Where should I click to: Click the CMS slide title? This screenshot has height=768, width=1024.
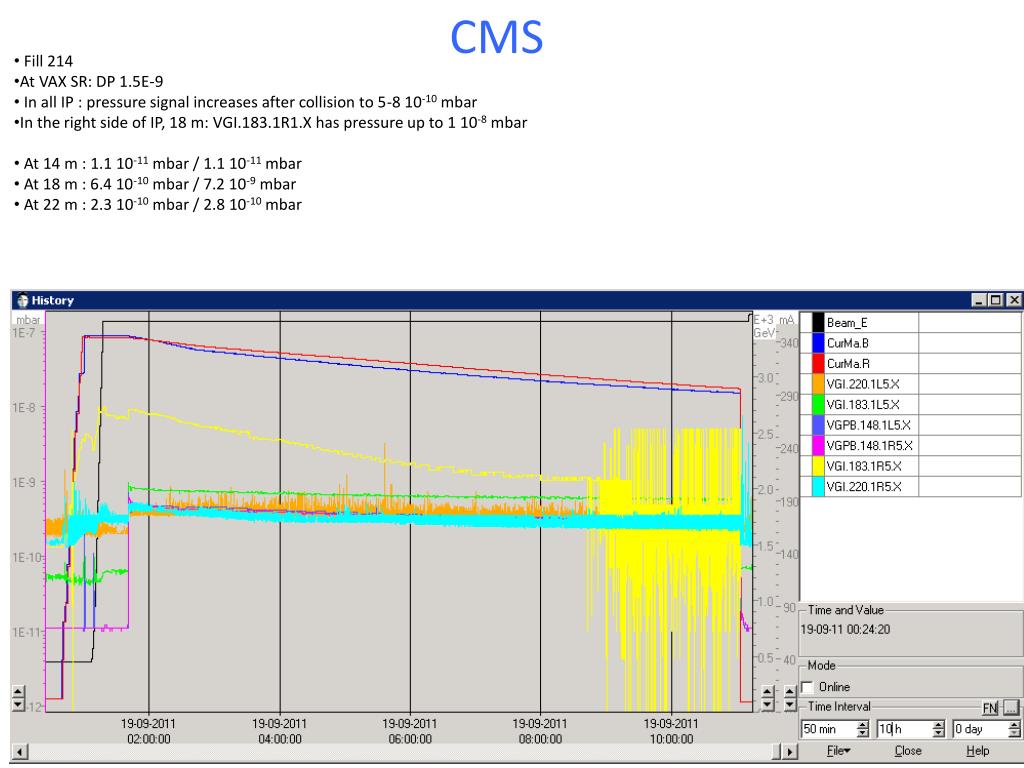click(x=496, y=37)
